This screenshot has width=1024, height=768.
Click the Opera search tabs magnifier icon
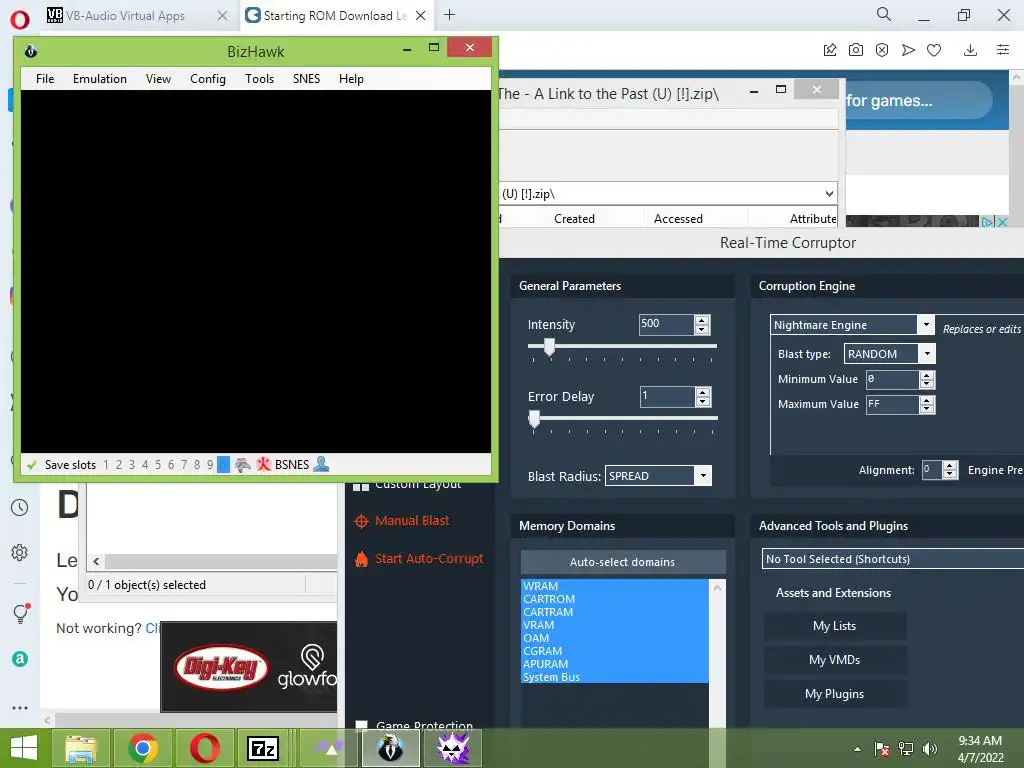[x=884, y=14]
